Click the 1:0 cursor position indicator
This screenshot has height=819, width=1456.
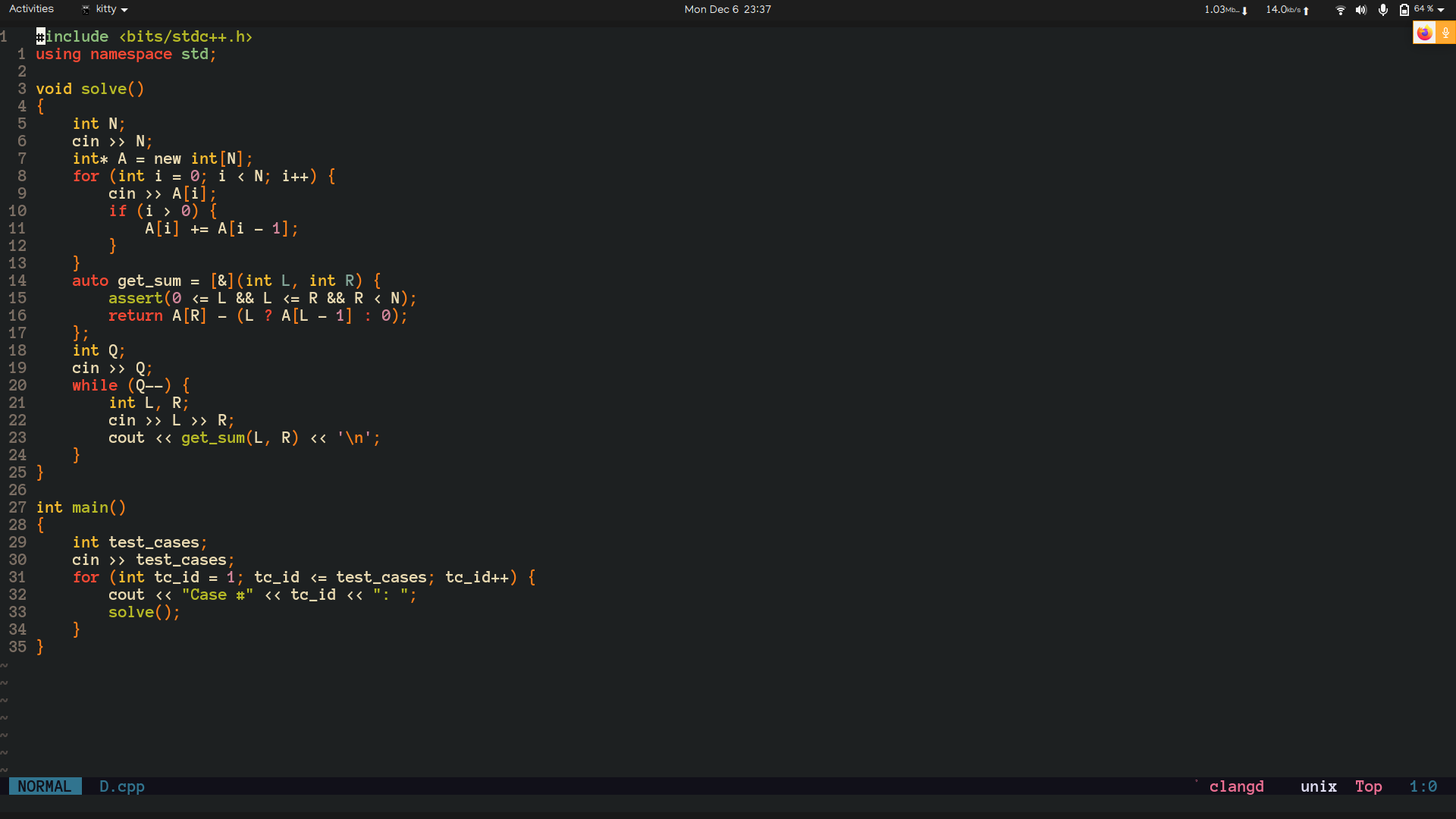click(x=1426, y=786)
